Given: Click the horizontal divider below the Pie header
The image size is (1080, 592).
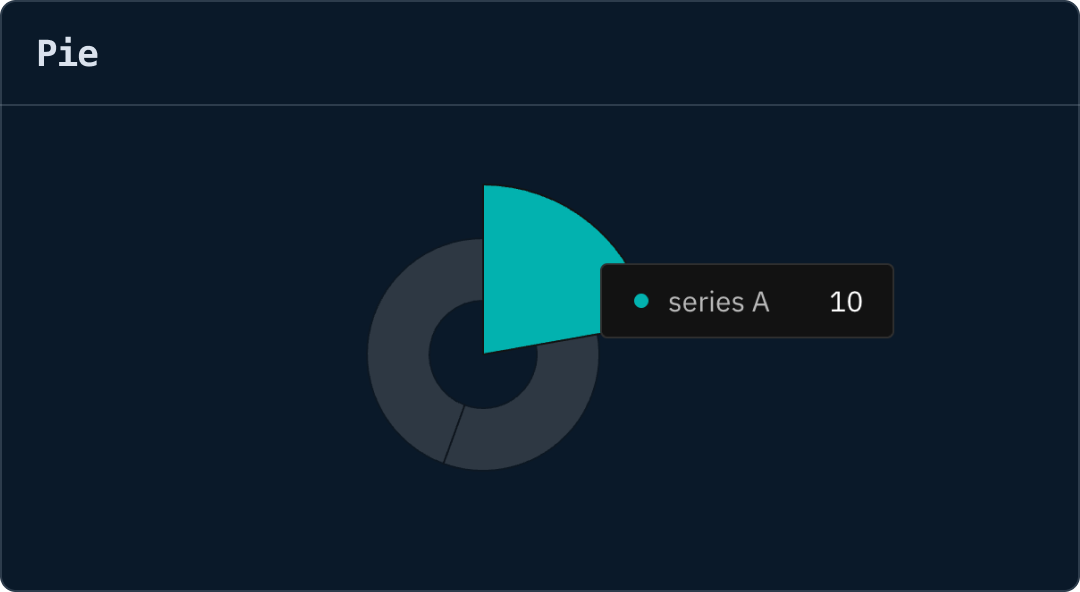Looking at the screenshot, I should coord(540,105).
